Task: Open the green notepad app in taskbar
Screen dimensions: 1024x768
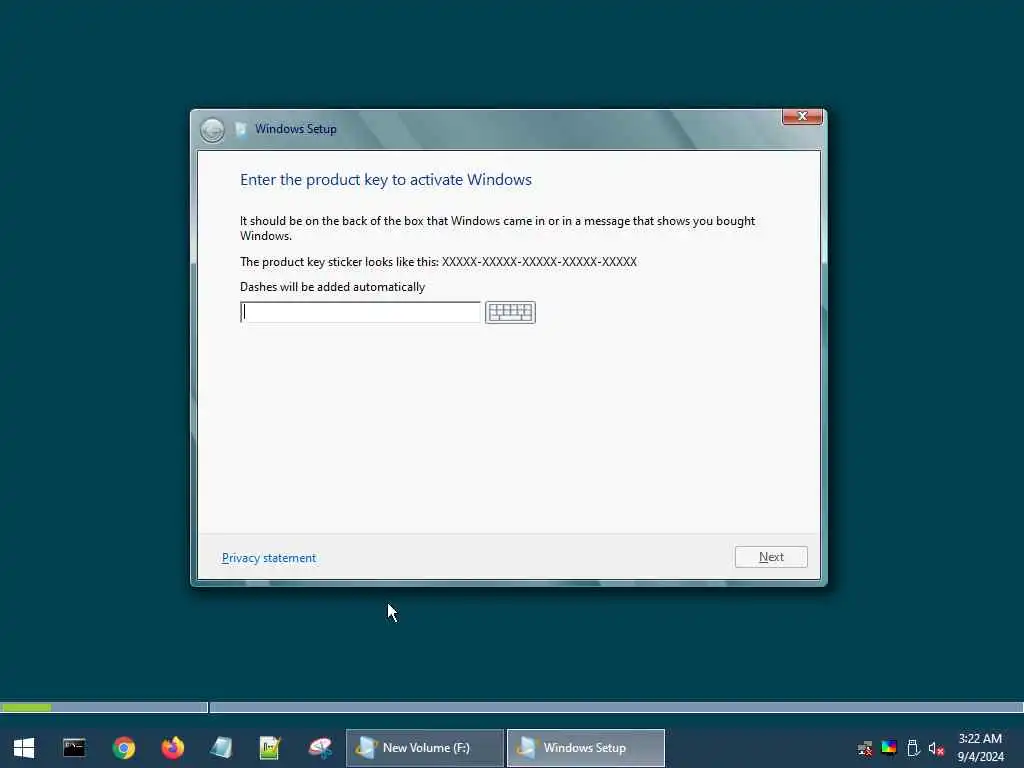Action: pos(270,748)
